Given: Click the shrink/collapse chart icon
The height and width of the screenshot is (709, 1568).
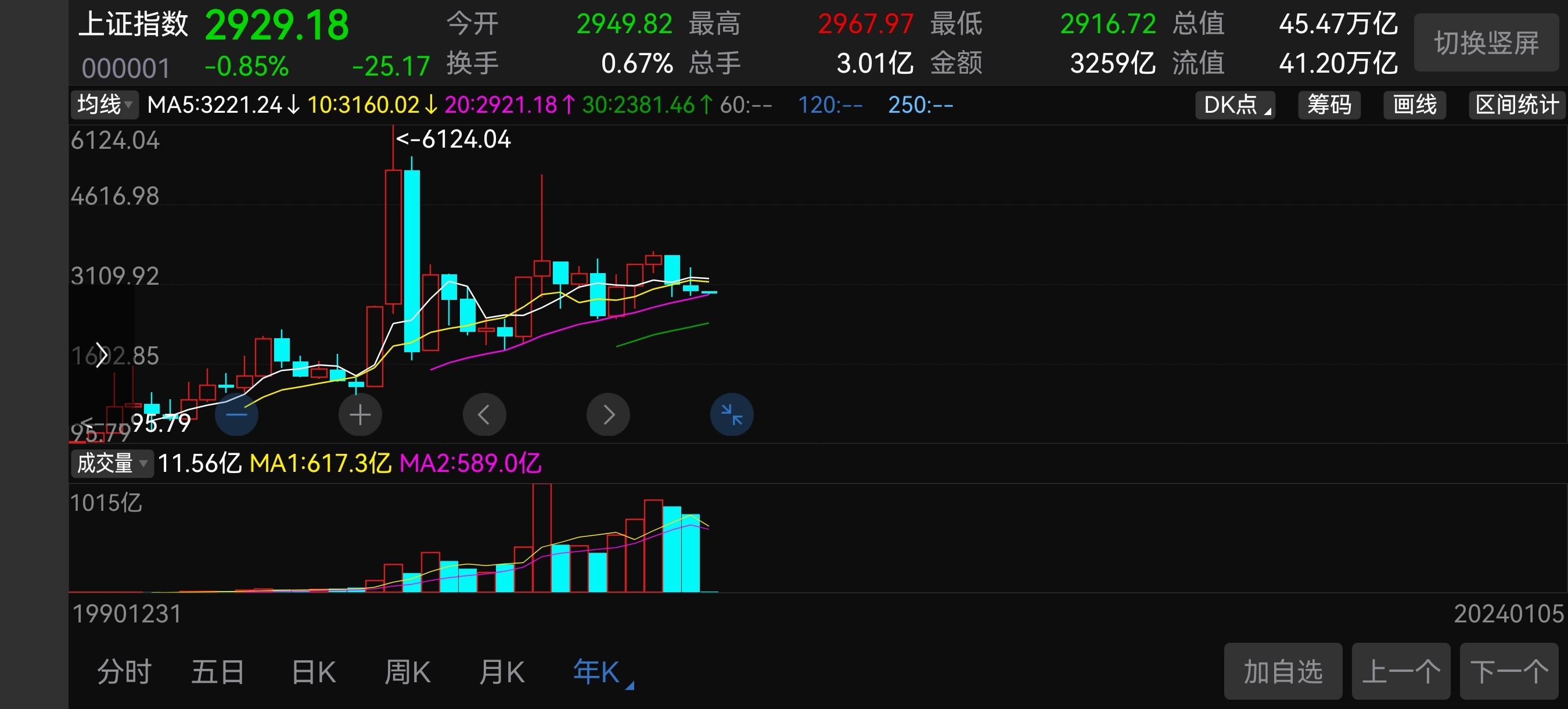Looking at the screenshot, I should pyautogui.click(x=732, y=414).
